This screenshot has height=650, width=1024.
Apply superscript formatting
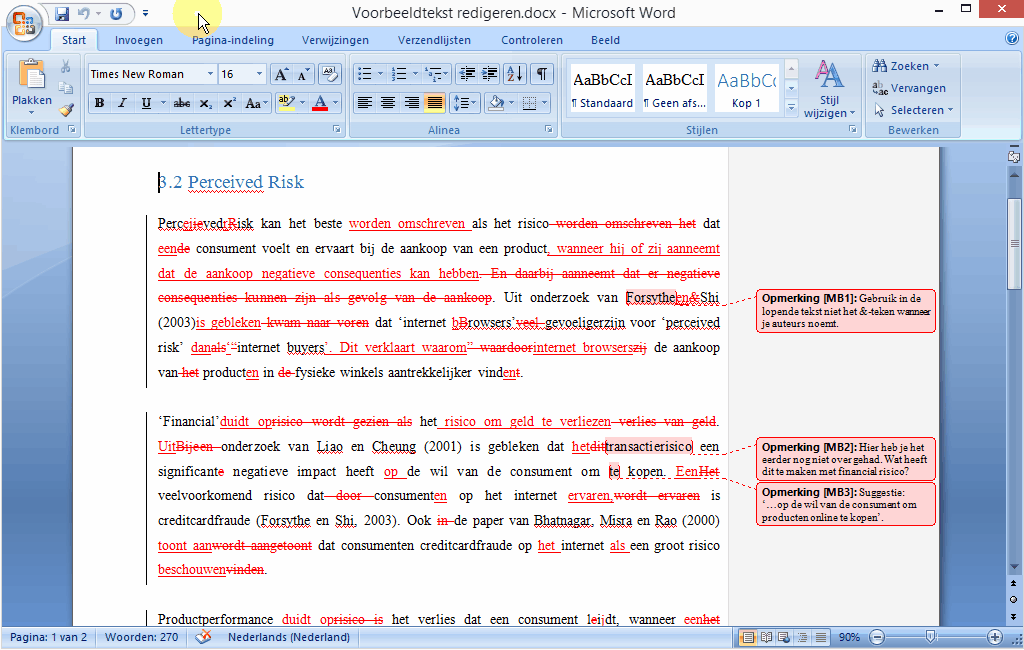click(229, 103)
